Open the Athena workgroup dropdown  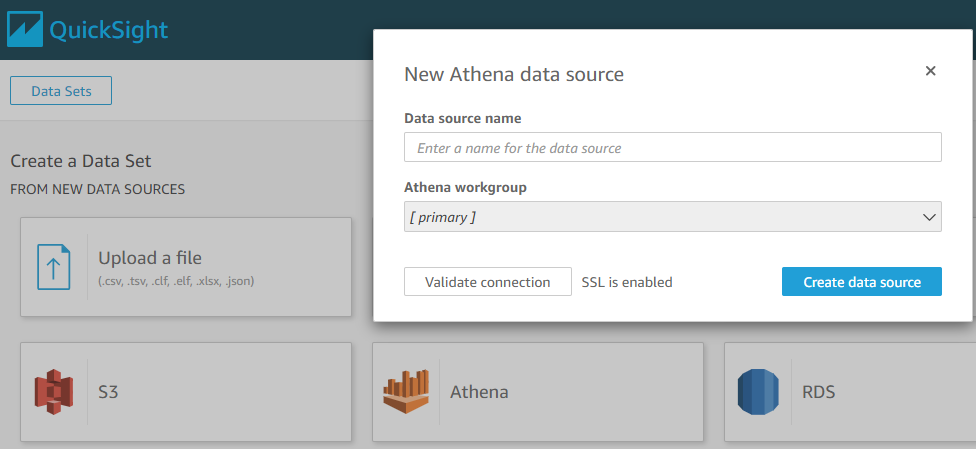[x=673, y=217]
